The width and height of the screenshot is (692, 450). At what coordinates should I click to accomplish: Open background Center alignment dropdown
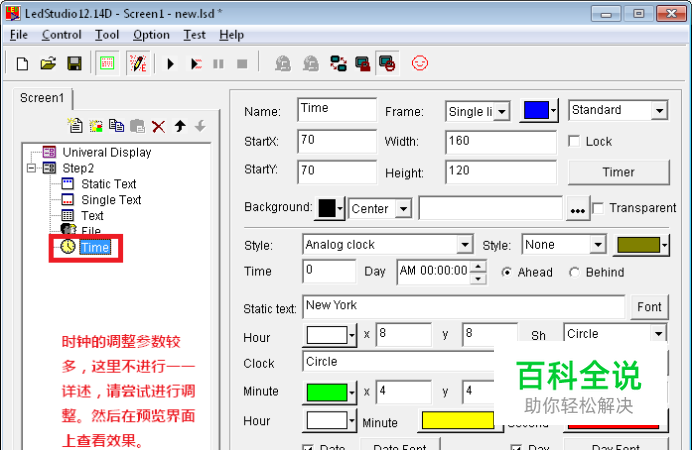click(403, 209)
